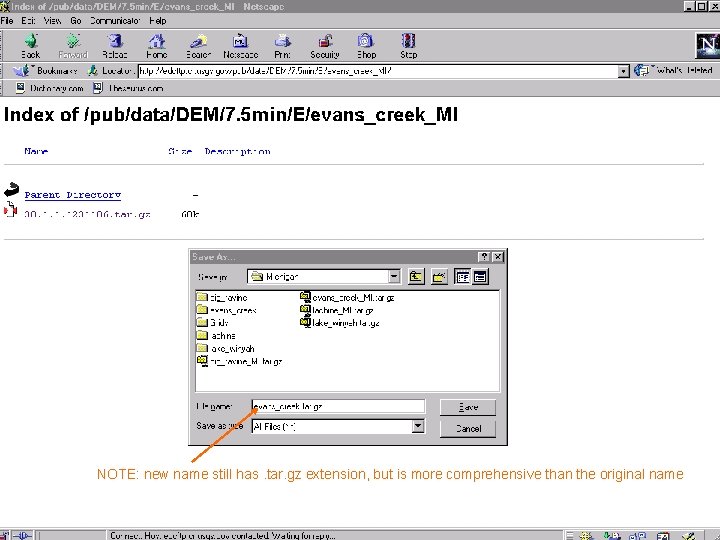Click the parent directory back-arrow icon
The image size is (720, 540).
(x=11, y=189)
